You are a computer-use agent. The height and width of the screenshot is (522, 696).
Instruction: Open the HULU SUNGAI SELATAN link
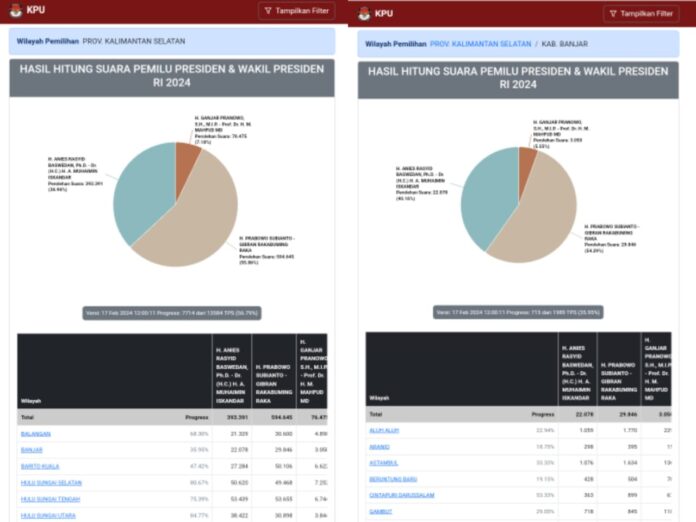coord(52,482)
